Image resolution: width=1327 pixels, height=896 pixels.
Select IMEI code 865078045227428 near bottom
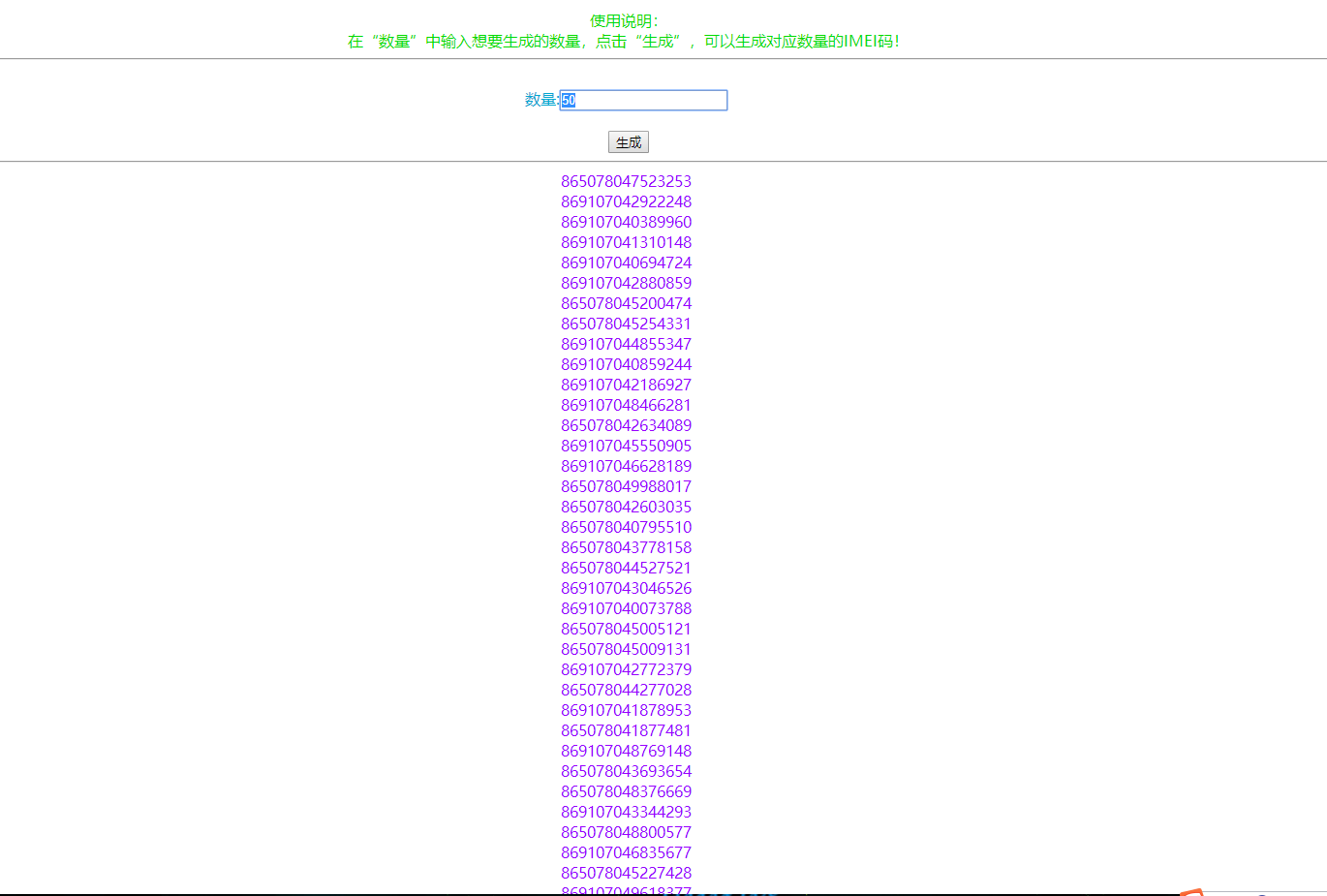[x=626, y=873]
